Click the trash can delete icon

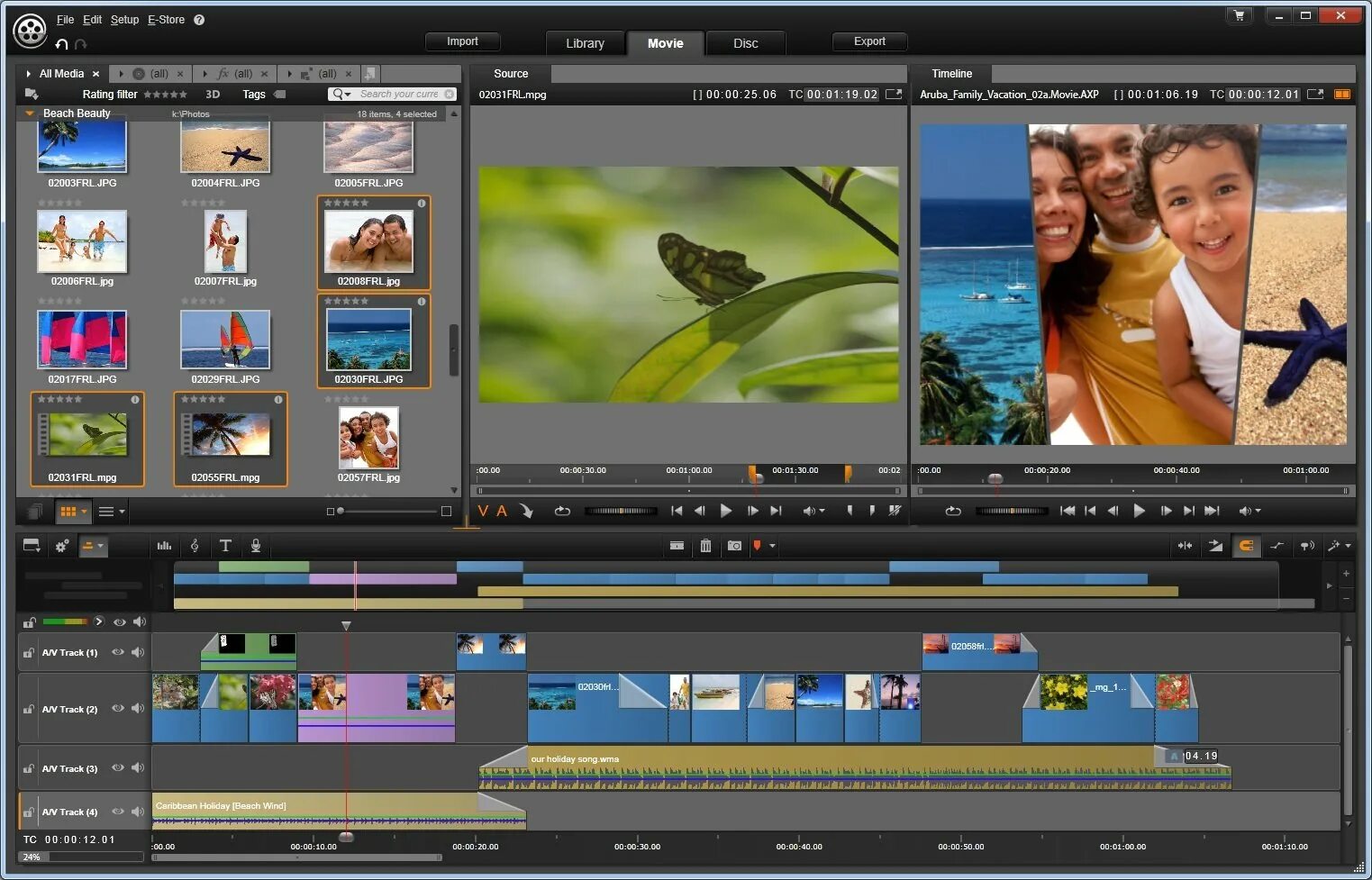[x=705, y=546]
